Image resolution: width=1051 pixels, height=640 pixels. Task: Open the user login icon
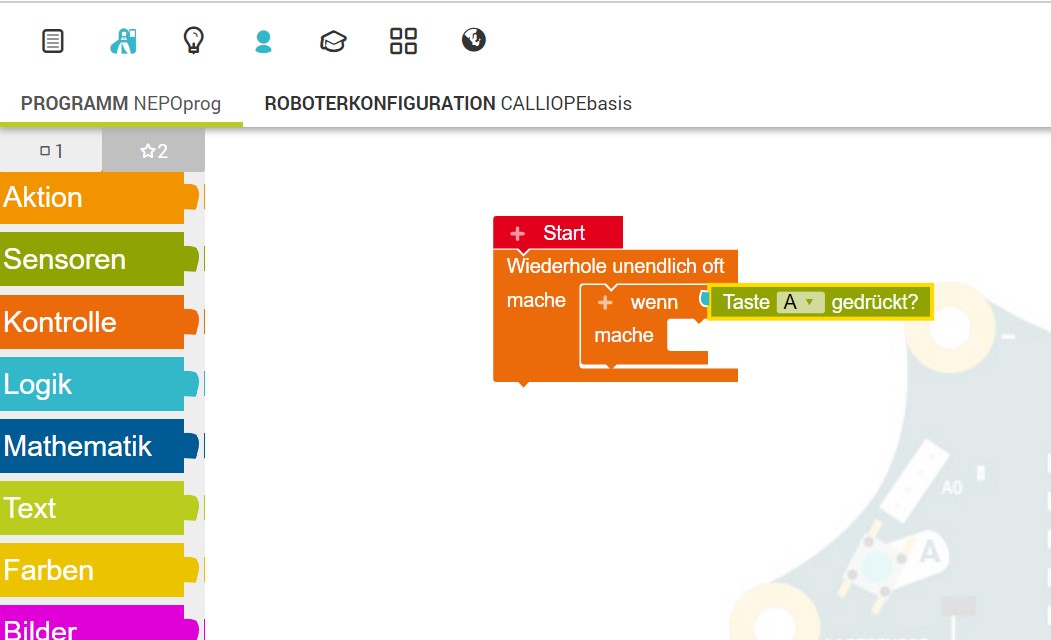[263, 41]
